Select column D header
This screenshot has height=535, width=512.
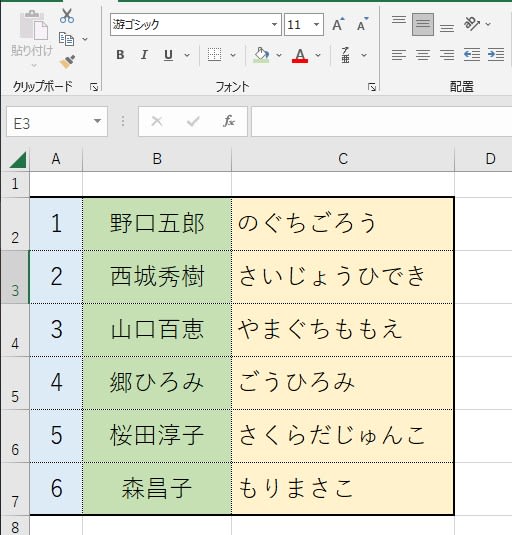click(484, 159)
